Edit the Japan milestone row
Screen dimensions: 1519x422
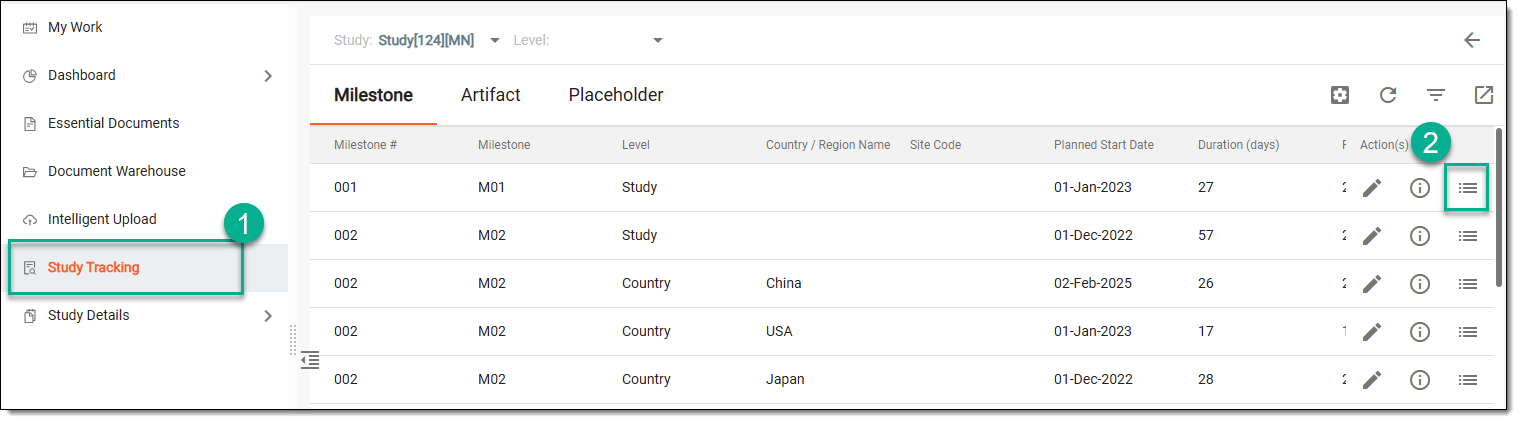click(x=1372, y=380)
